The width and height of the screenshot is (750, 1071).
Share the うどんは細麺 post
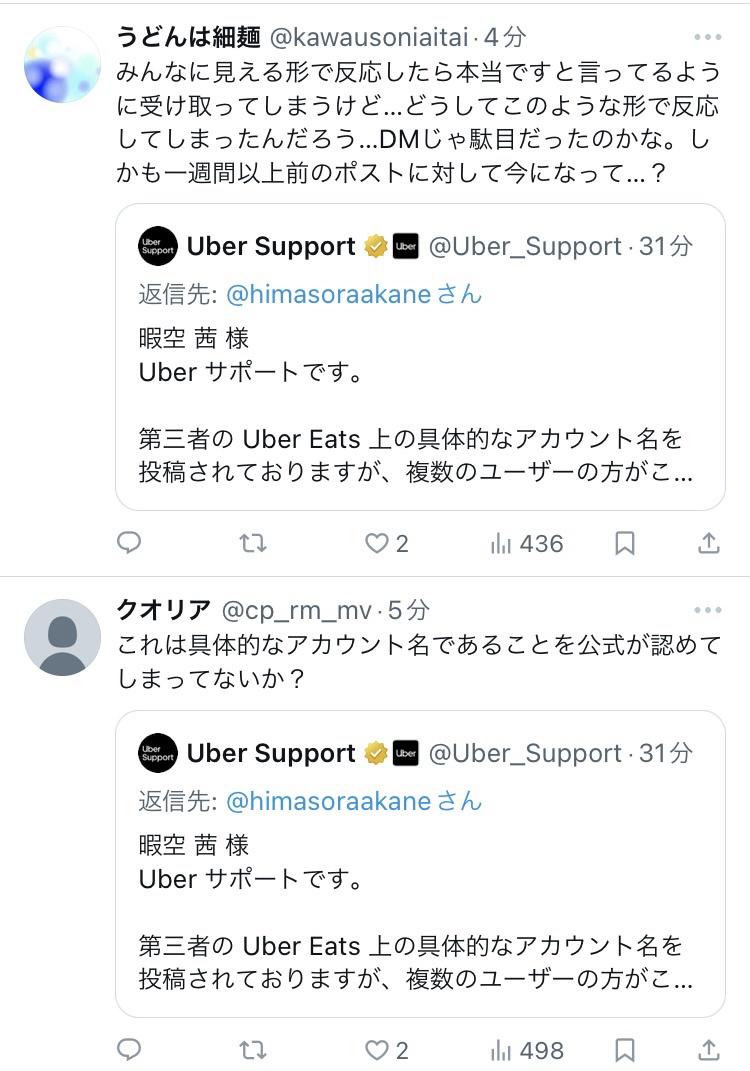[708, 543]
